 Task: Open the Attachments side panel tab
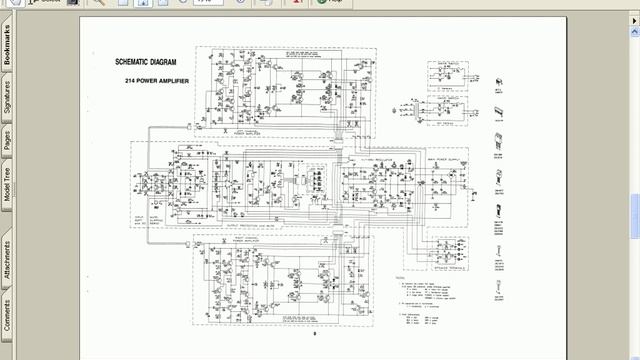[7, 260]
